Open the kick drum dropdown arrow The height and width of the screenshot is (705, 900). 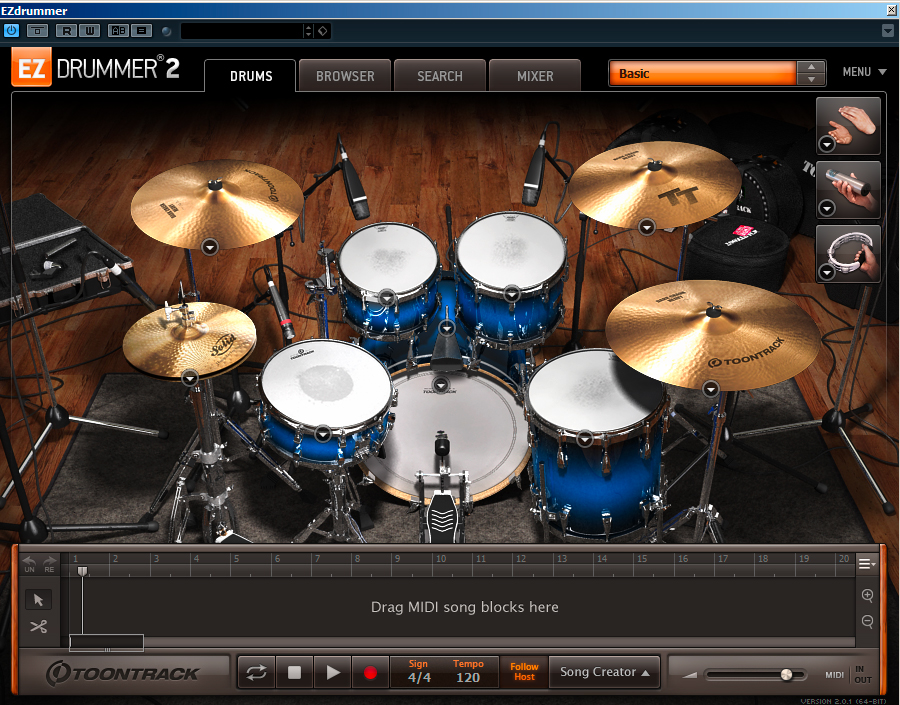click(441, 385)
